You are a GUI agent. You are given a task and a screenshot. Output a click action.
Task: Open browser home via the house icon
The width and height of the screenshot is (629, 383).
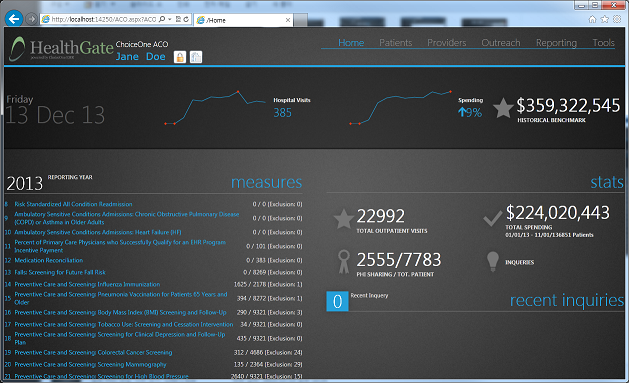tap(592, 19)
